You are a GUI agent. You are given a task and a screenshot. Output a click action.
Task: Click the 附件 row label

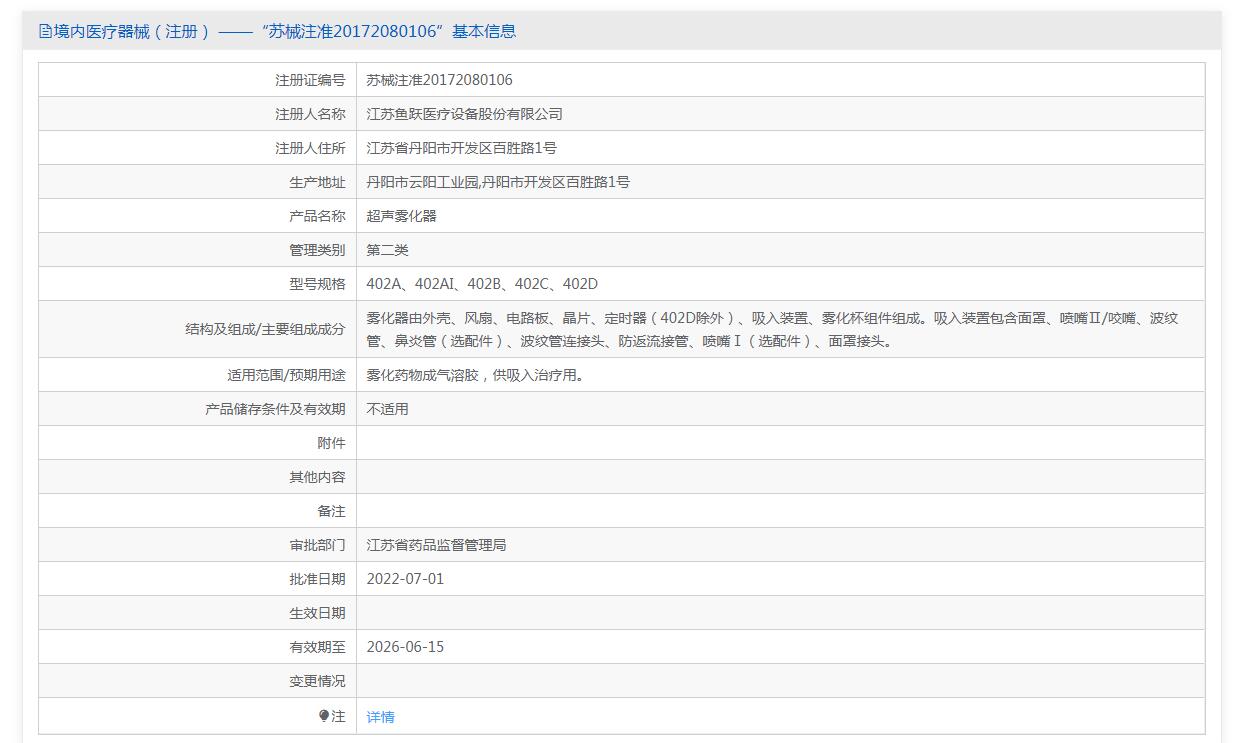tap(331, 443)
